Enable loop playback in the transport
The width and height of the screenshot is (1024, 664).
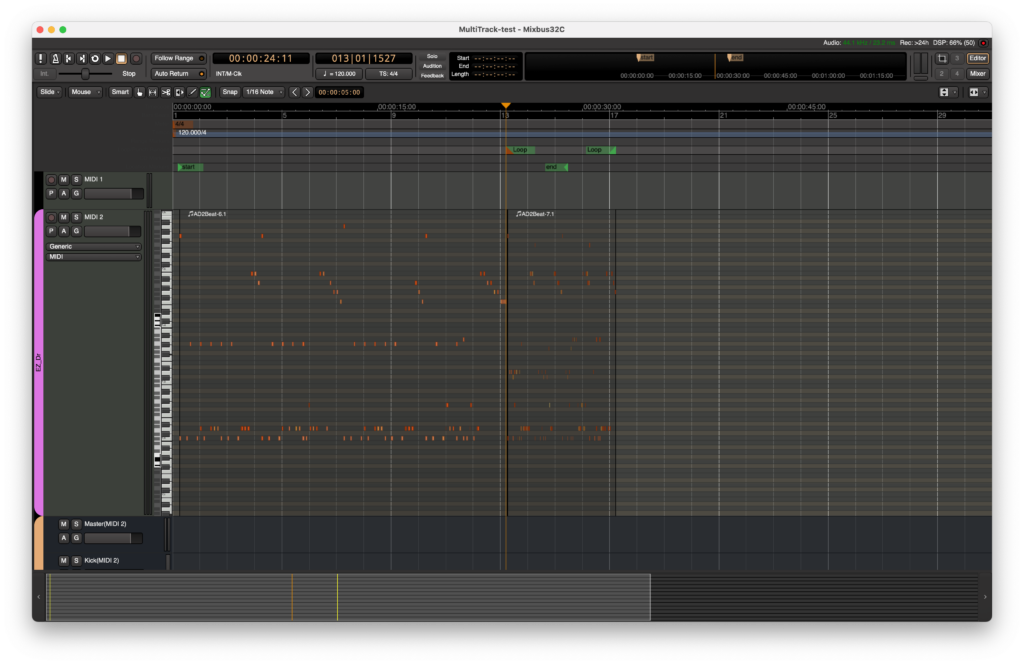pos(95,59)
